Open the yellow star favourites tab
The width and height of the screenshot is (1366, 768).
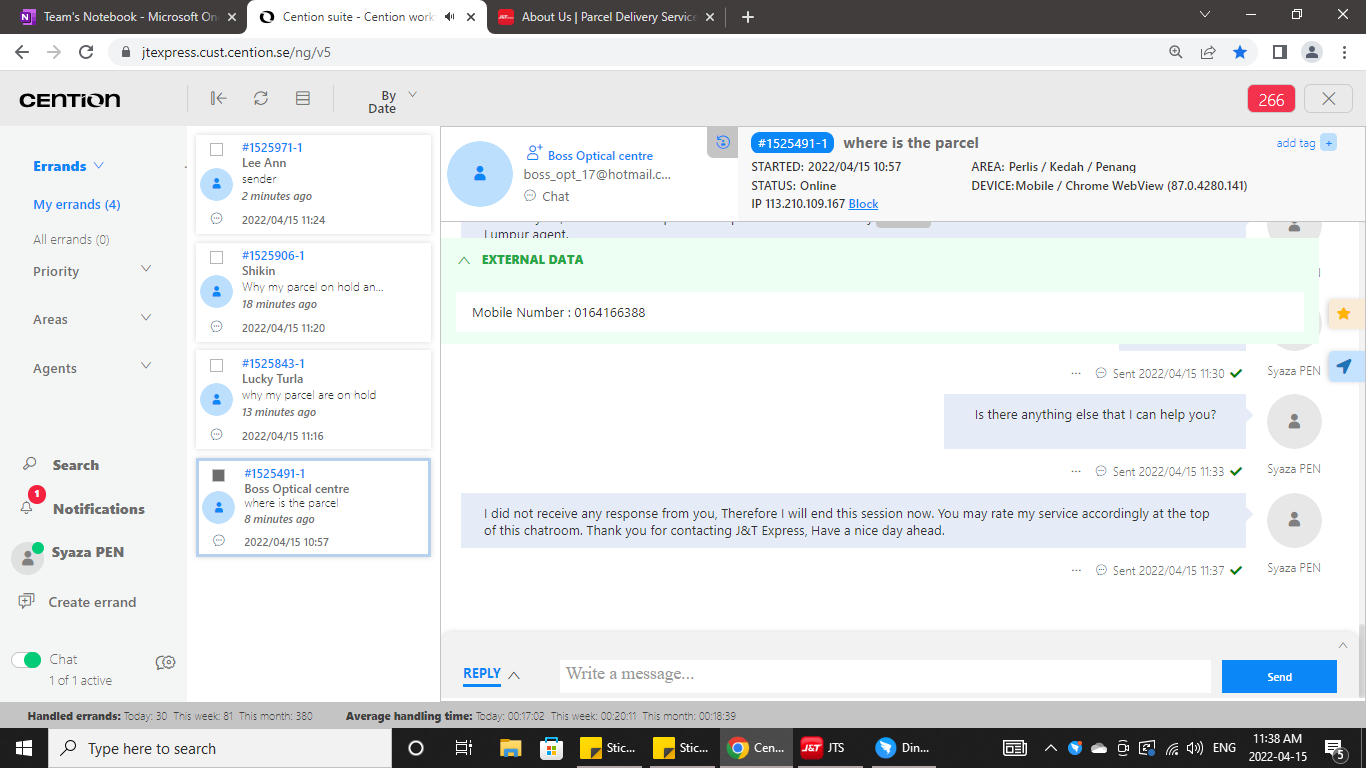pyautogui.click(x=1344, y=314)
